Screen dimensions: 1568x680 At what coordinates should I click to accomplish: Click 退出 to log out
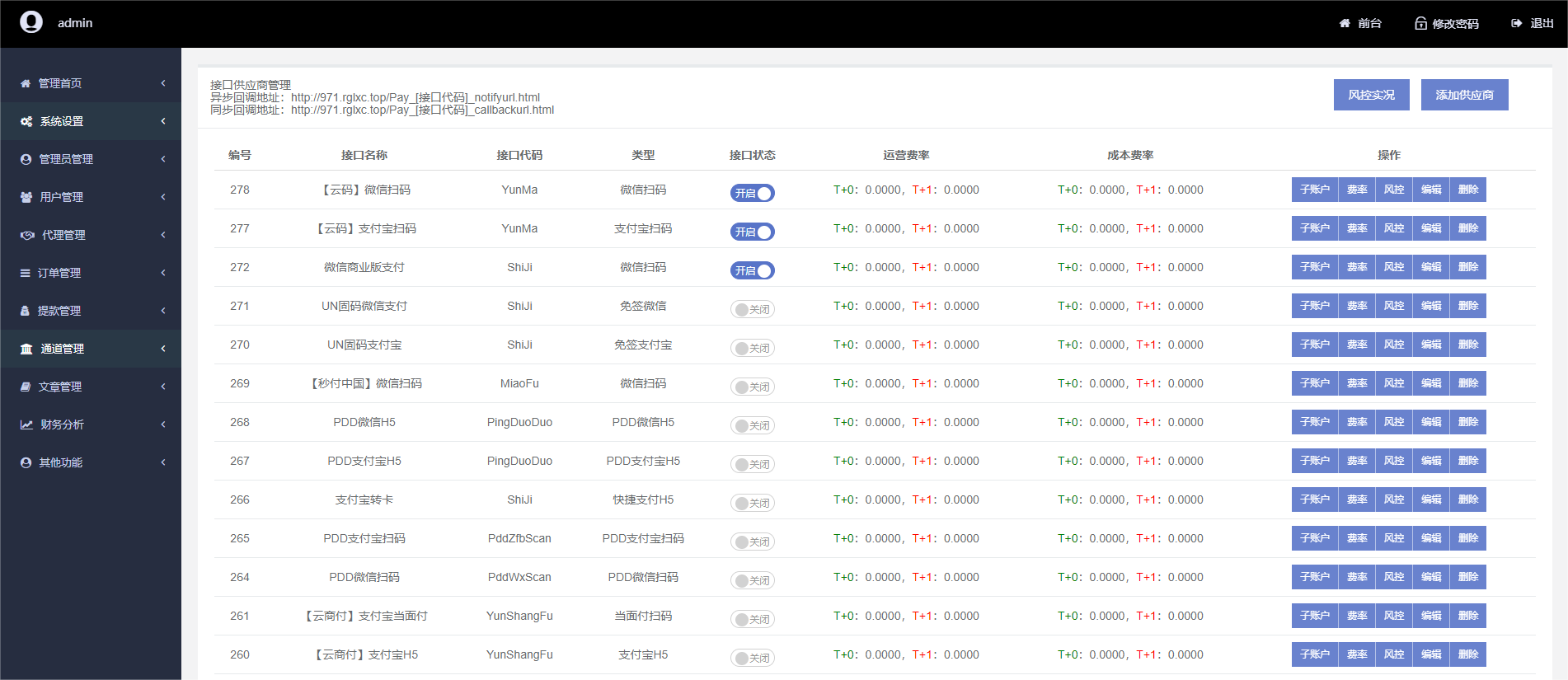coord(1532,23)
